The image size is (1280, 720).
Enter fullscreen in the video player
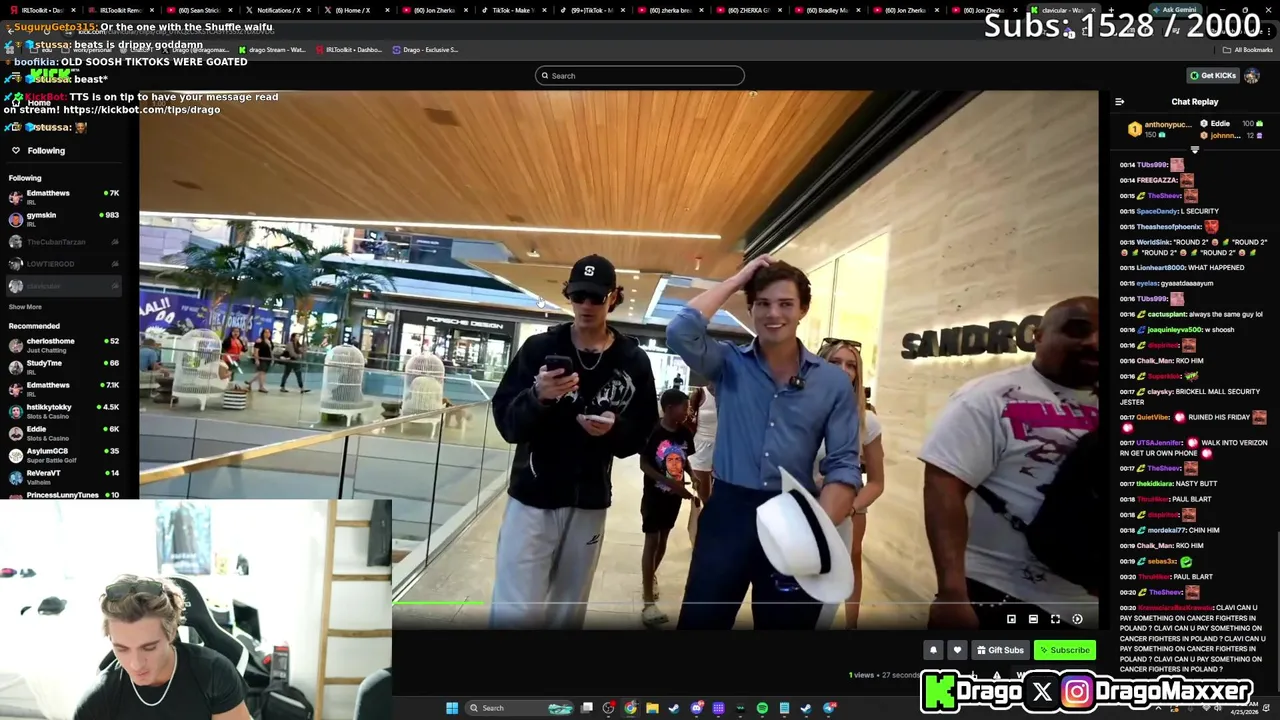[1055, 619]
